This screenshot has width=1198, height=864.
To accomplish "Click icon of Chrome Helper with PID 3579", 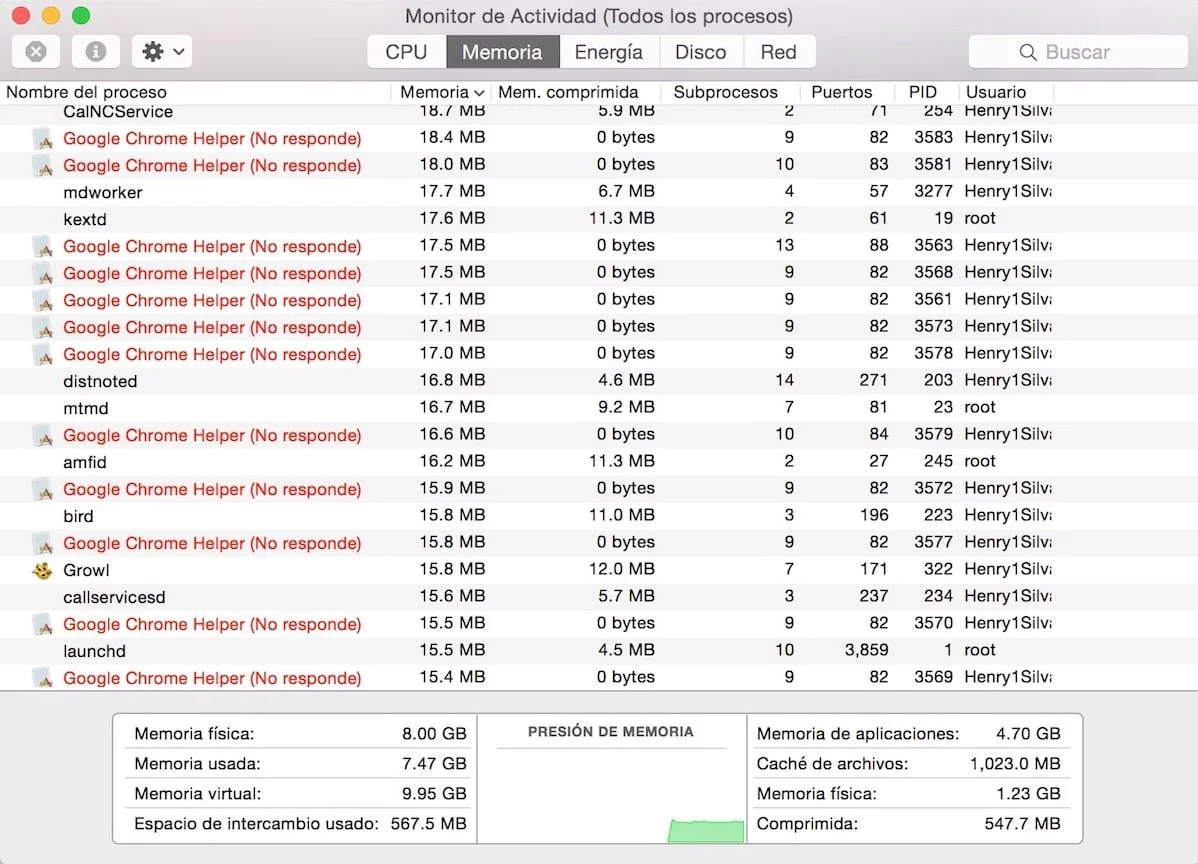I will tap(43, 435).
